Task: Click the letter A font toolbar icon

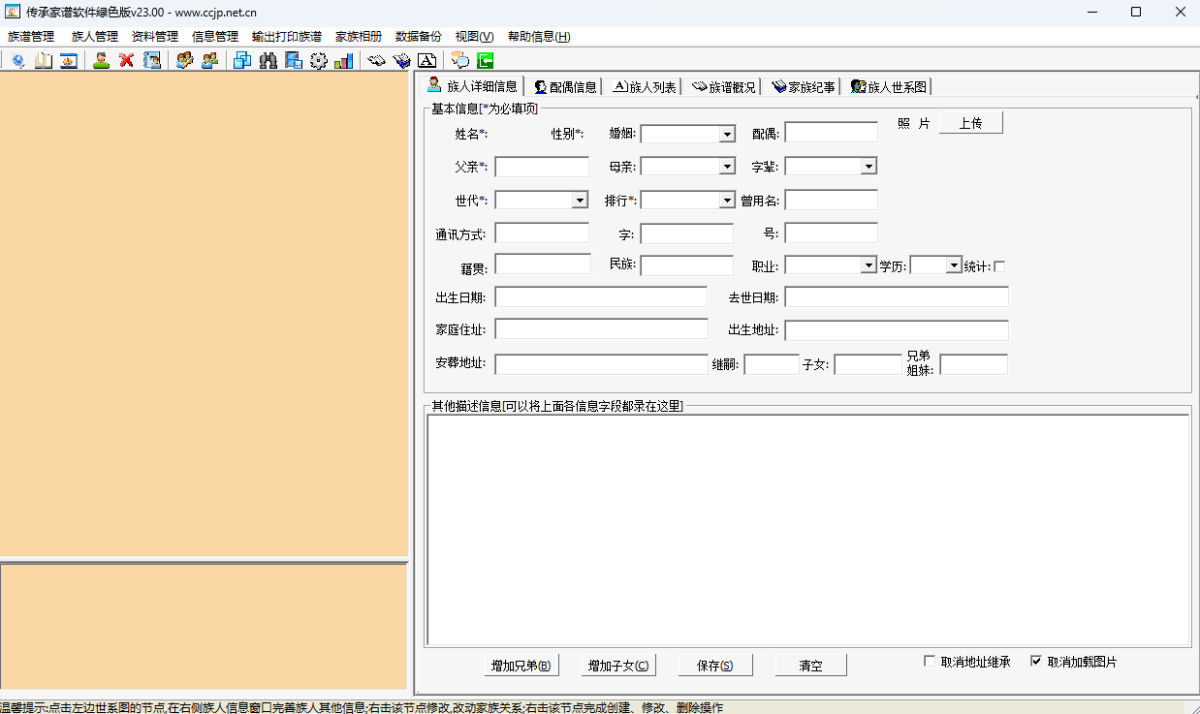Action: tap(427, 61)
